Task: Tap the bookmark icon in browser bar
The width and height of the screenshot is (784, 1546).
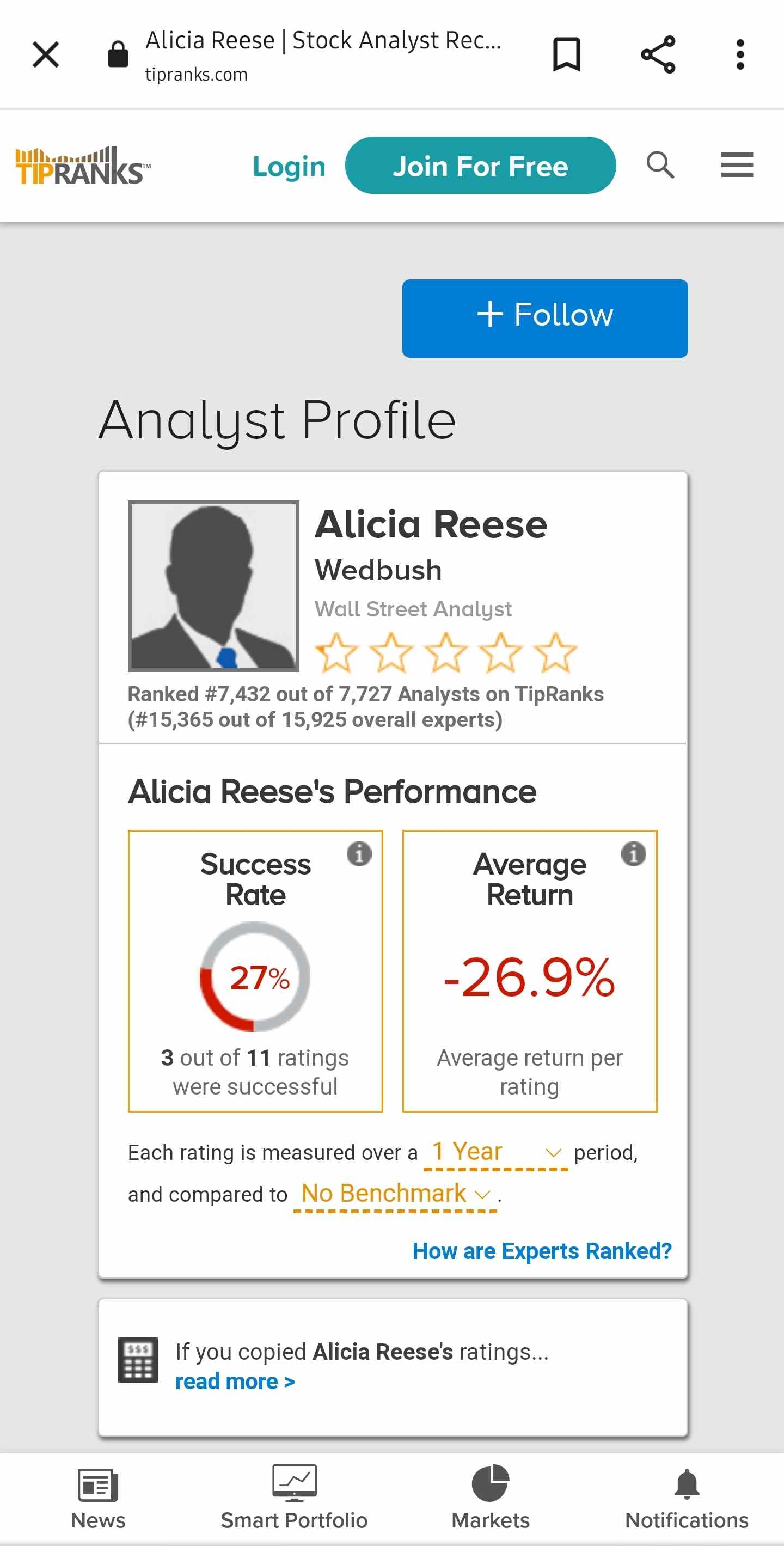Action: click(x=566, y=54)
